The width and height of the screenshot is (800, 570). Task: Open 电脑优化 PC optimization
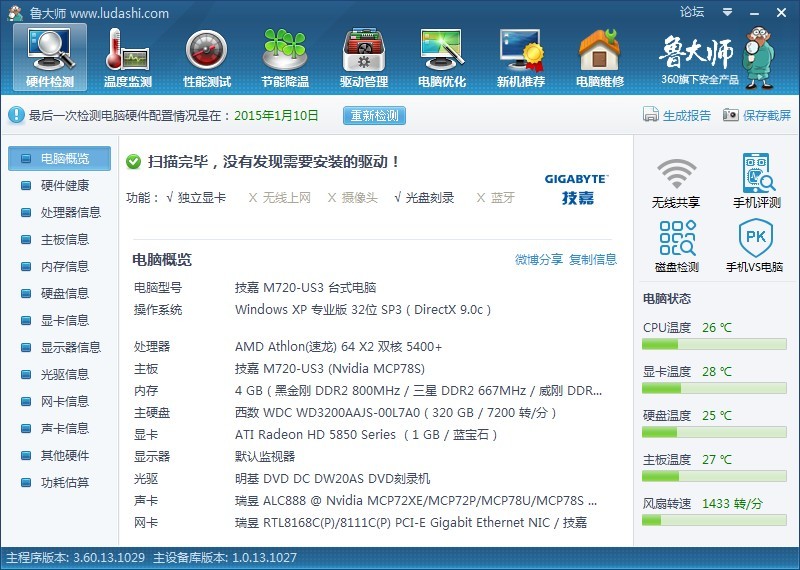[x=442, y=57]
